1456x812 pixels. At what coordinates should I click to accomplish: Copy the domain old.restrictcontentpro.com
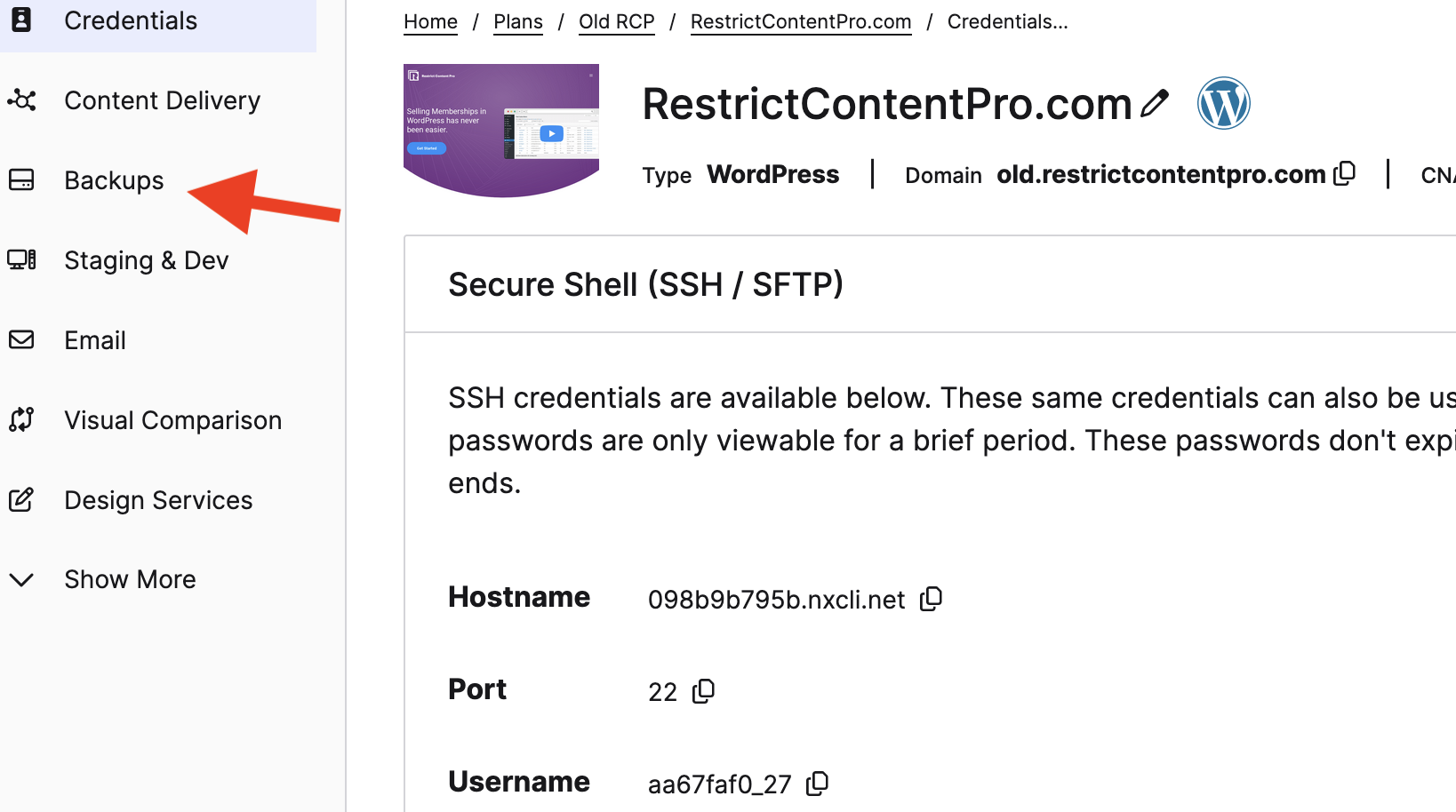click(1345, 172)
